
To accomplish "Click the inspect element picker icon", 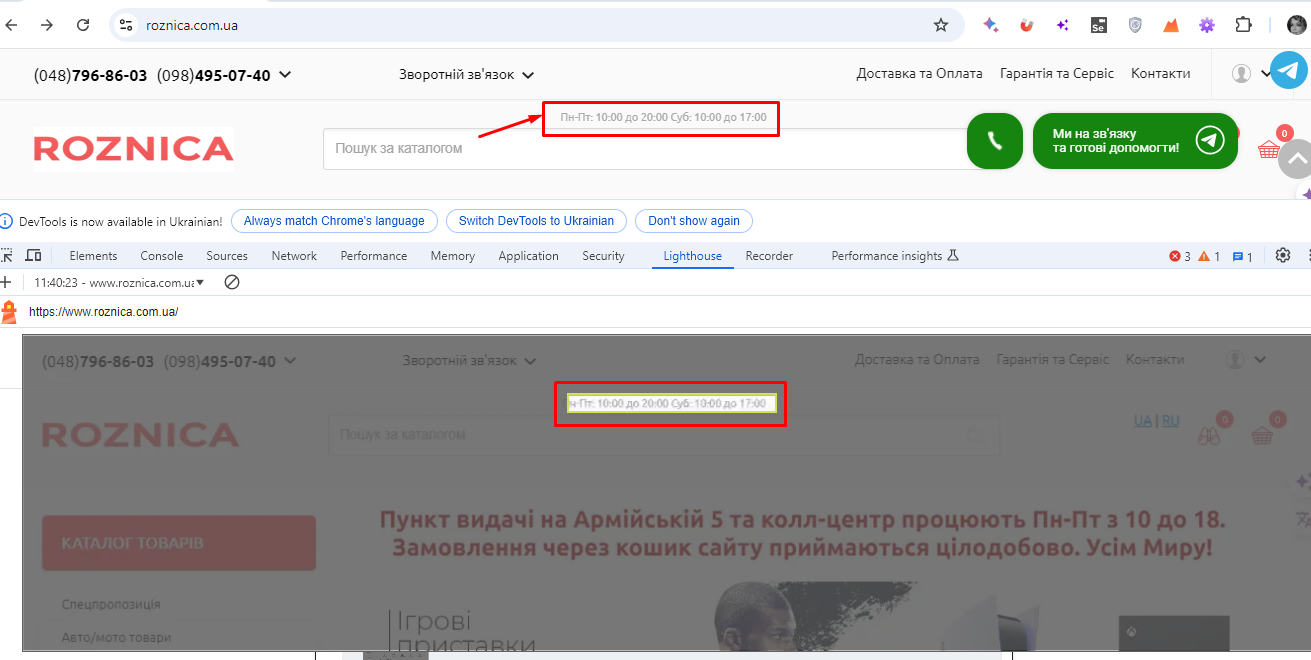I will (x=7, y=256).
